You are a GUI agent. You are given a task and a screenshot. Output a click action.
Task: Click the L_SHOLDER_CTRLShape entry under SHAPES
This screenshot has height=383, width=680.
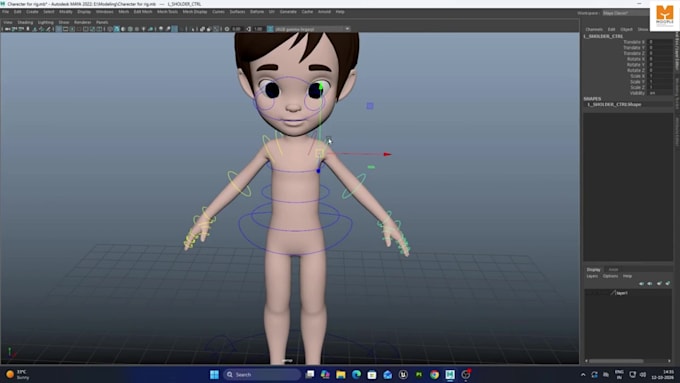pyautogui.click(x=614, y=105)
